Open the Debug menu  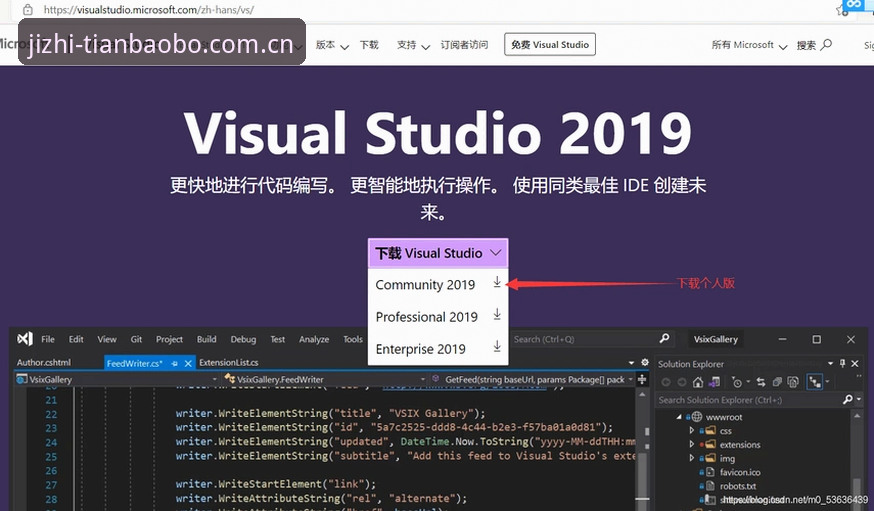point(243,339)
